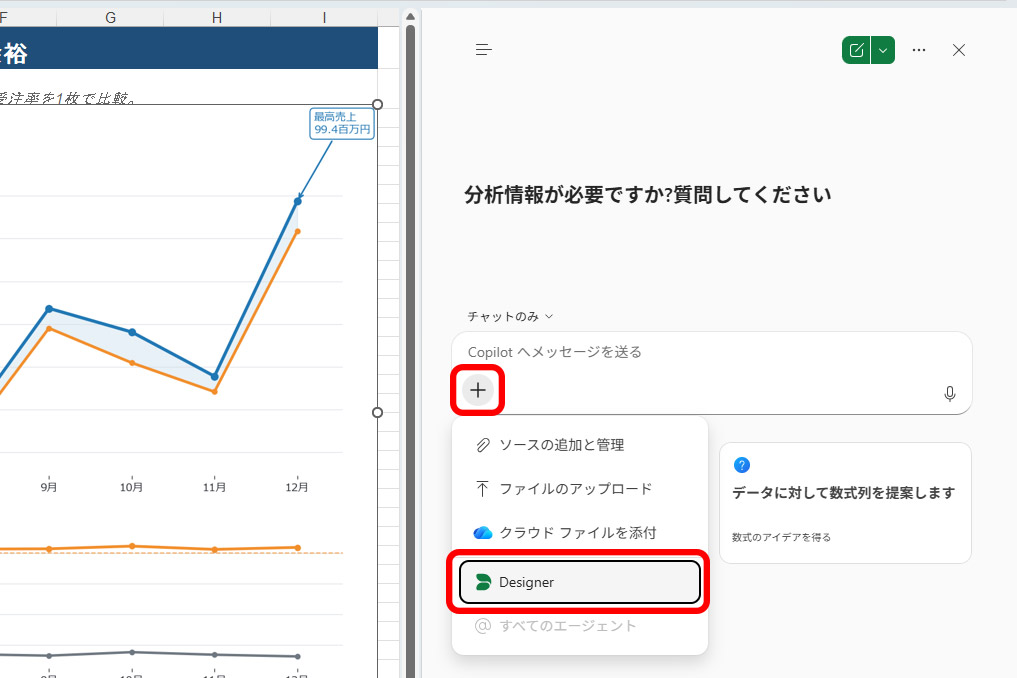The width and height of the screenshot is (1017, 678).
Task: Click the Designer green logo icon
Action: tap(483, 583)
